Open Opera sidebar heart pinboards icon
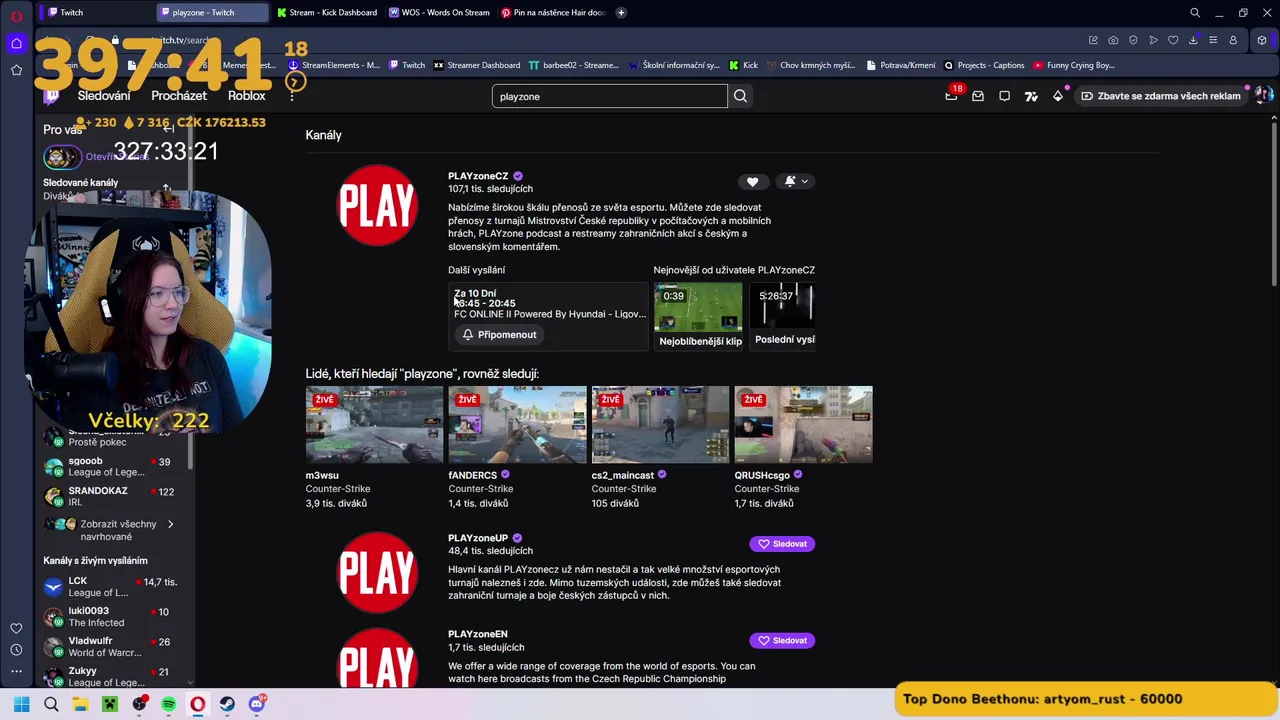Screen dimensions: 1280x720 16,628
